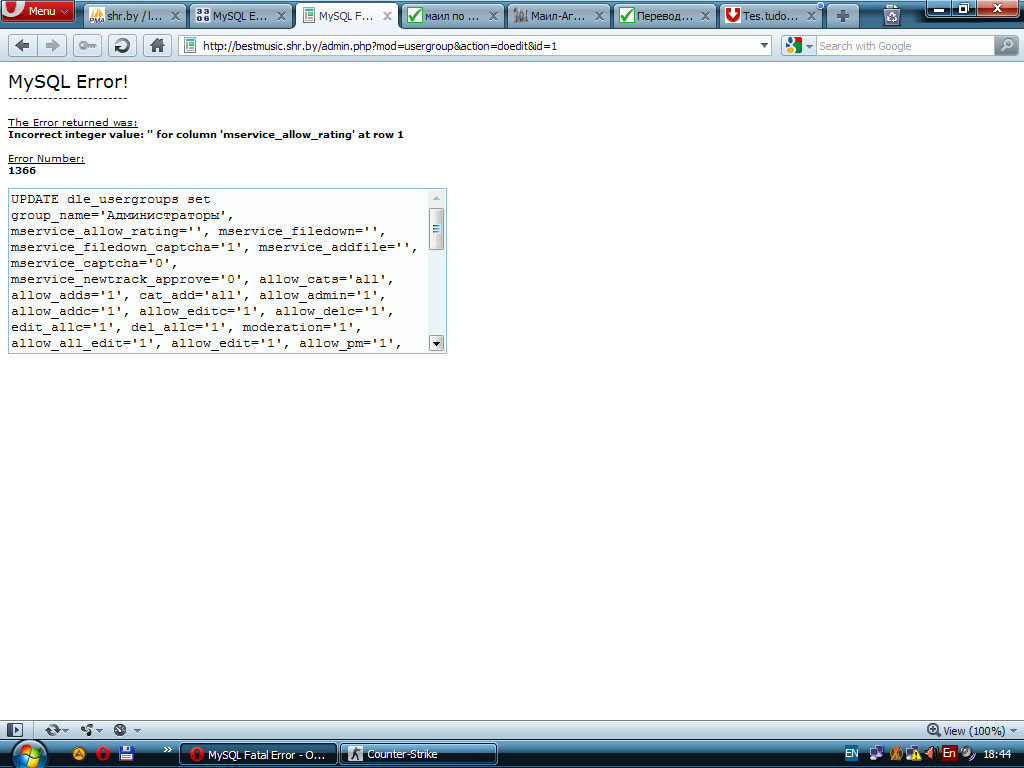Expand the address bar history dropdown
The height and width of the screenshot is (768, 1024).
coord(765,46)
